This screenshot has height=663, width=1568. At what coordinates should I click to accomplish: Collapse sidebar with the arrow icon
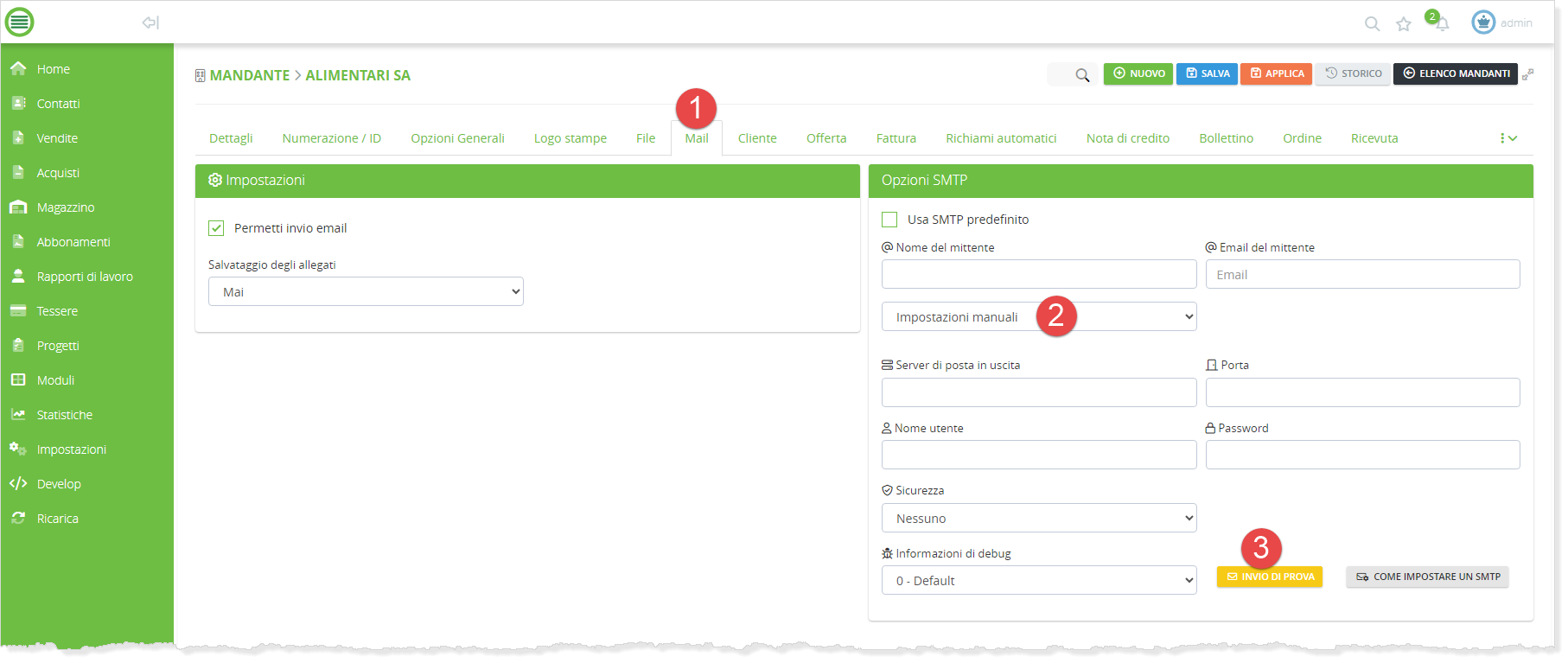[150, 22]
